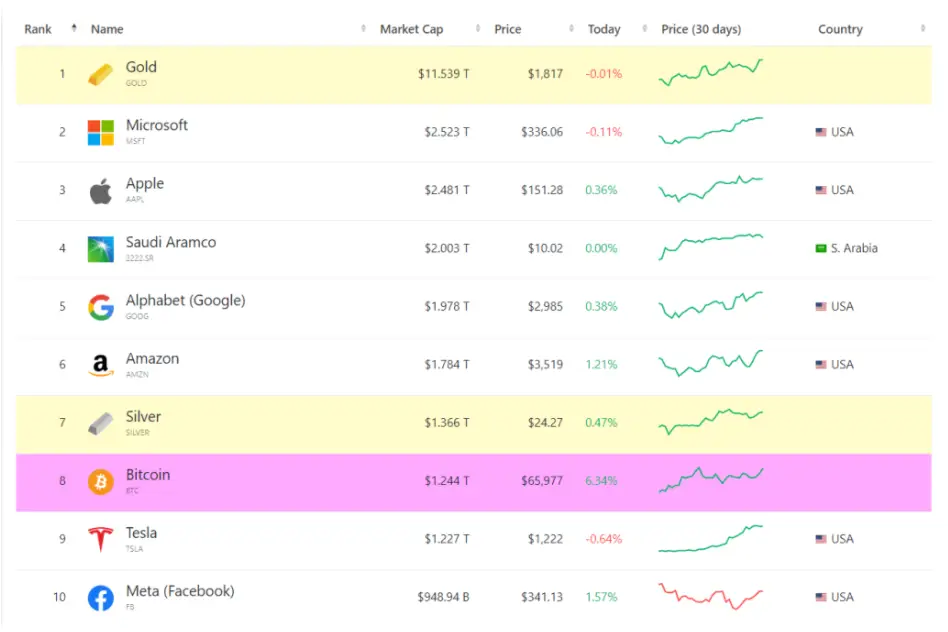View Apple 30-day price sparkline
The height and width of the screenshot is (632, 948).
tap(710, 189)
